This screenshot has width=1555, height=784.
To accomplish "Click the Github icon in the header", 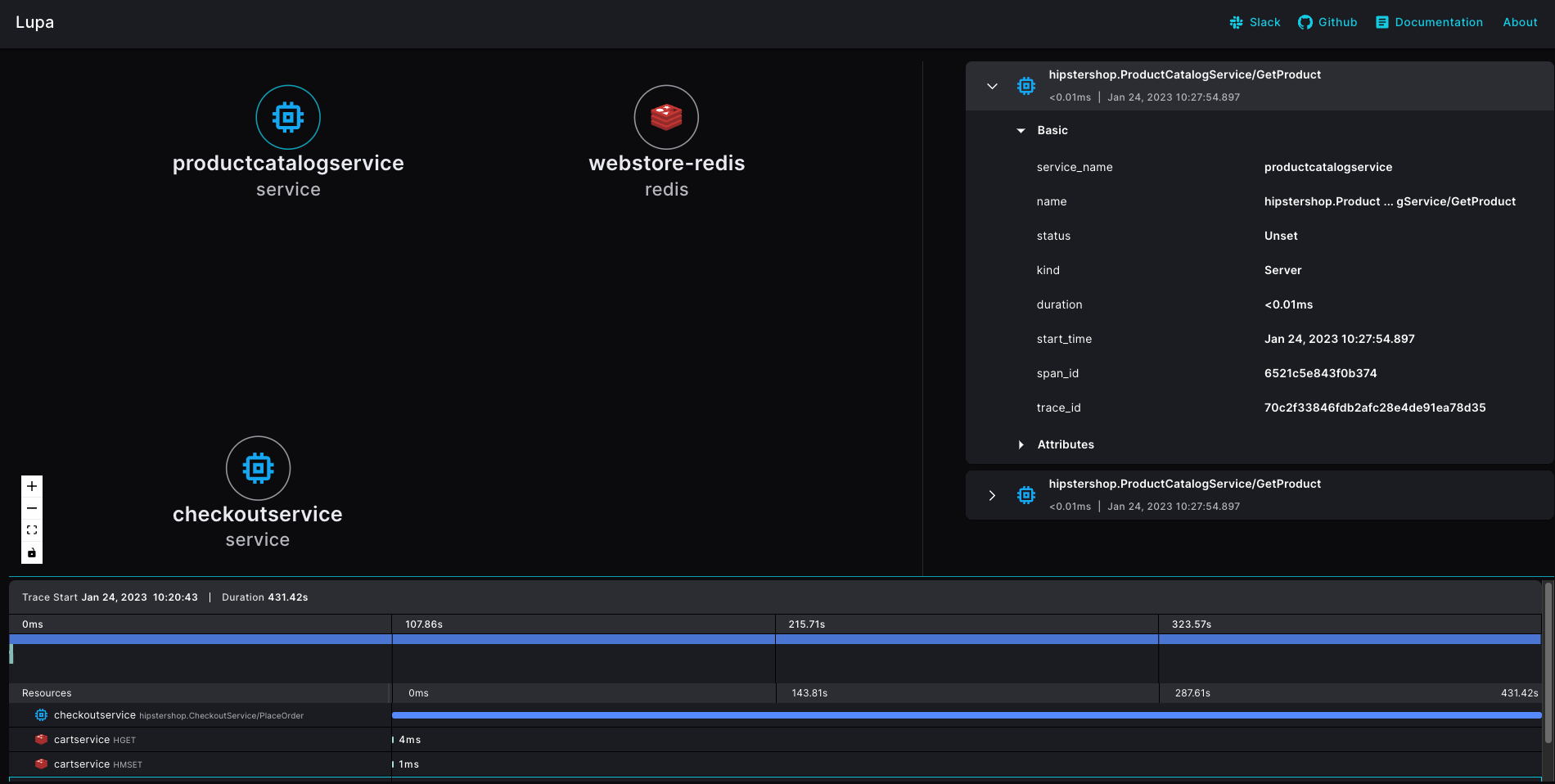I will click(x=1305, y=22).
